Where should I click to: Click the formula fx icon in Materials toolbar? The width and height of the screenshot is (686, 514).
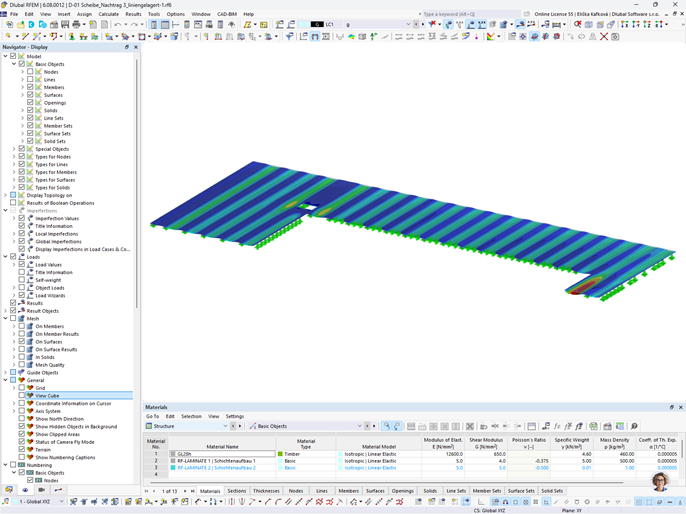557,426
